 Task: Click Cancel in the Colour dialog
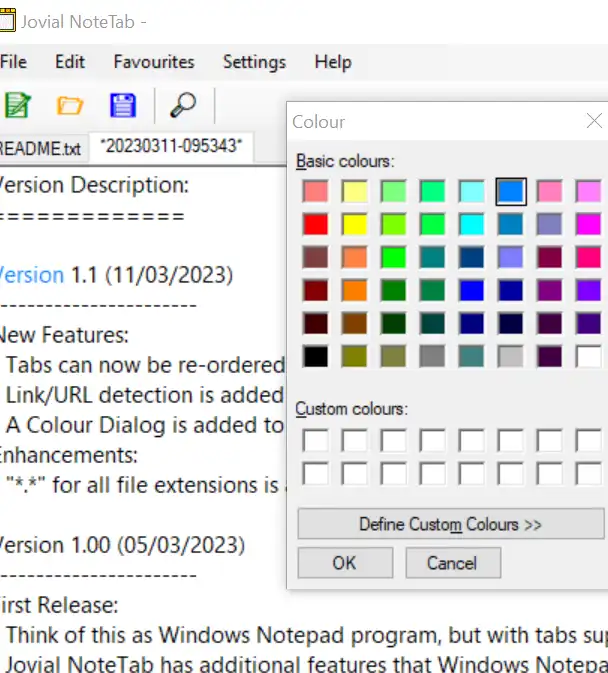[x=453, y=563]
